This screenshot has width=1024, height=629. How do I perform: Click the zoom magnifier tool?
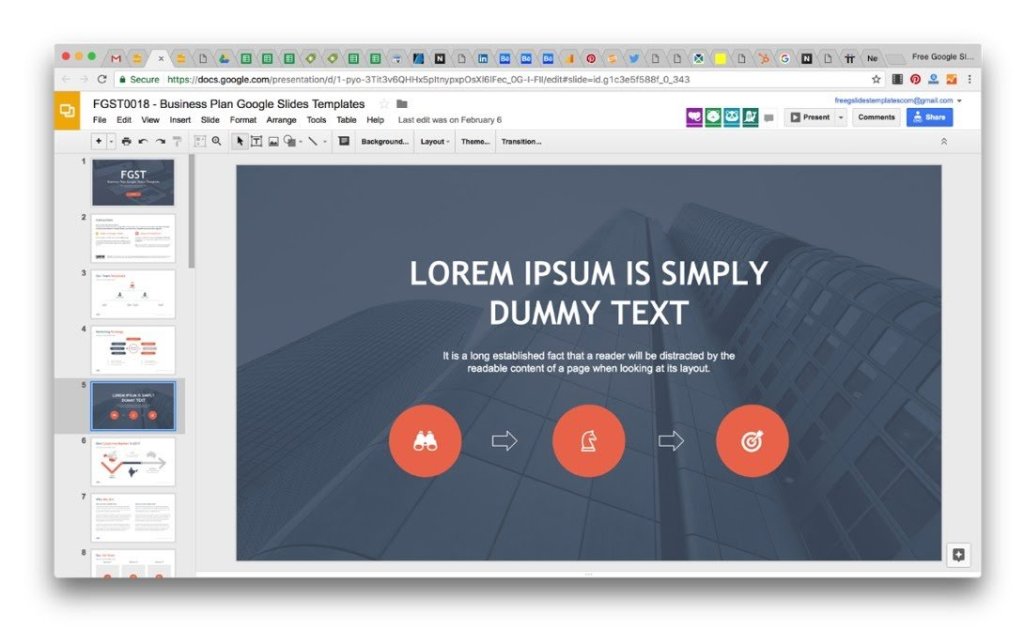click(216, 142)
